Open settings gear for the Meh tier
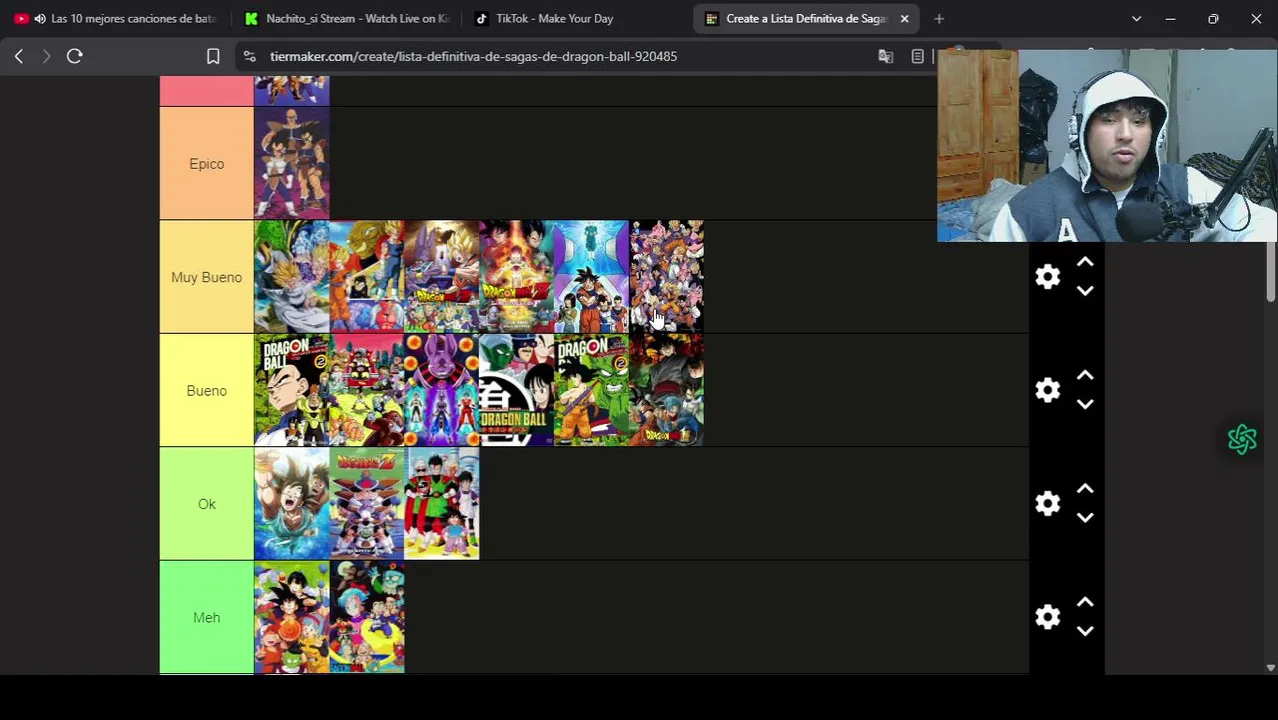The height and width of the screenshot is (720, 1278). tap(1047, 617)
